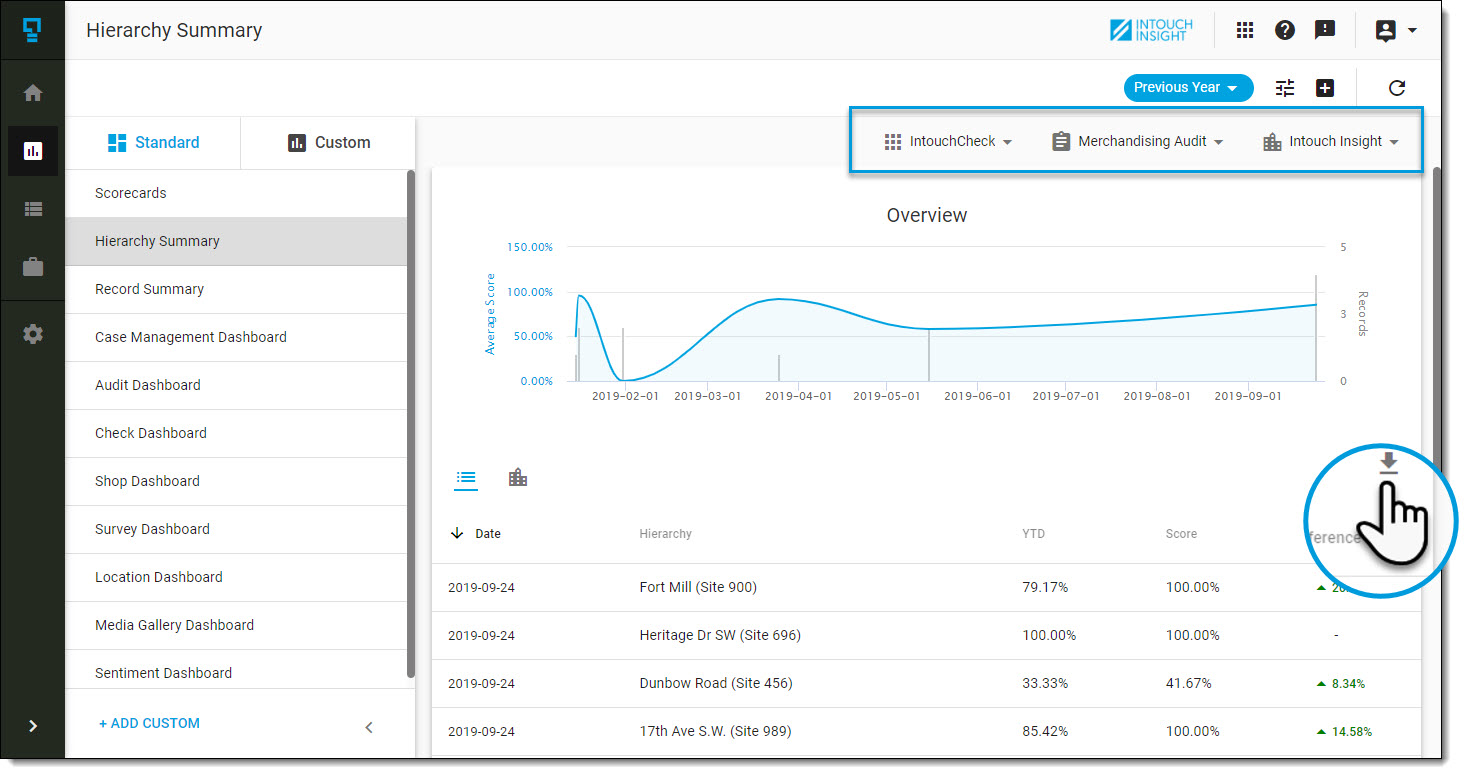The image size is (1474, 773).
Task: Click the ADD CUSTOM link
Action: pos(150,722)
